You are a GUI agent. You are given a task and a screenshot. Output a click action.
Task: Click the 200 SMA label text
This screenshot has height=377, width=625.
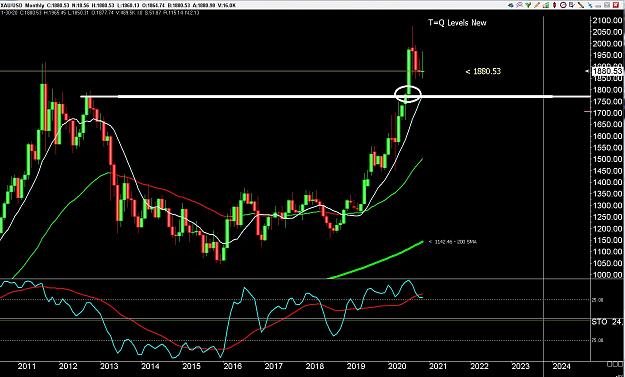(453, 242)
